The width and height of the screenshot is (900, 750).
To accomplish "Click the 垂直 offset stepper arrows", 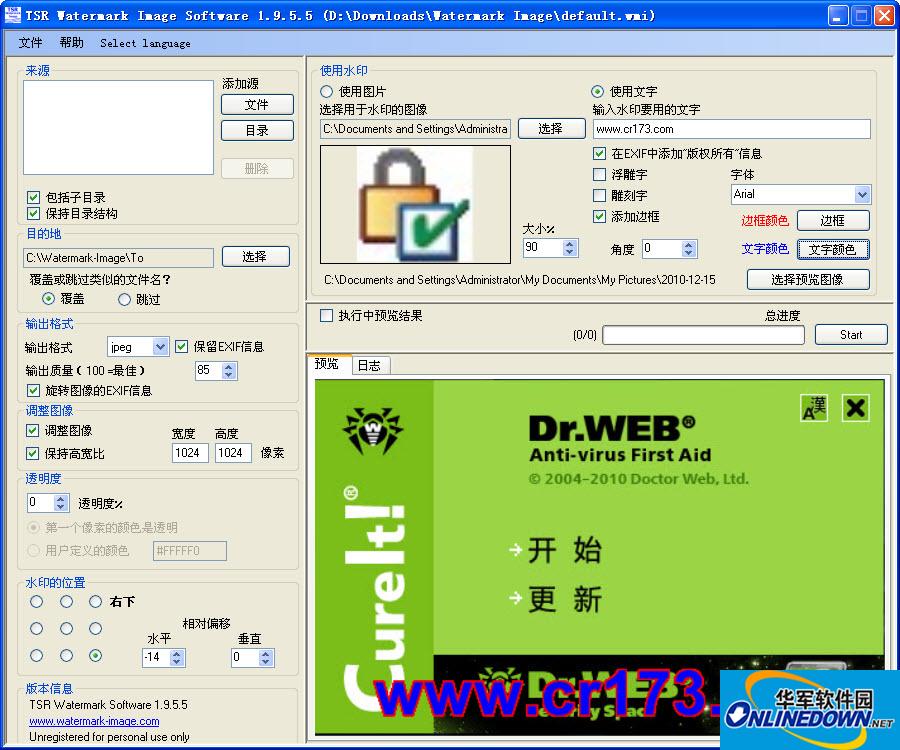I will tap(265, 657).
